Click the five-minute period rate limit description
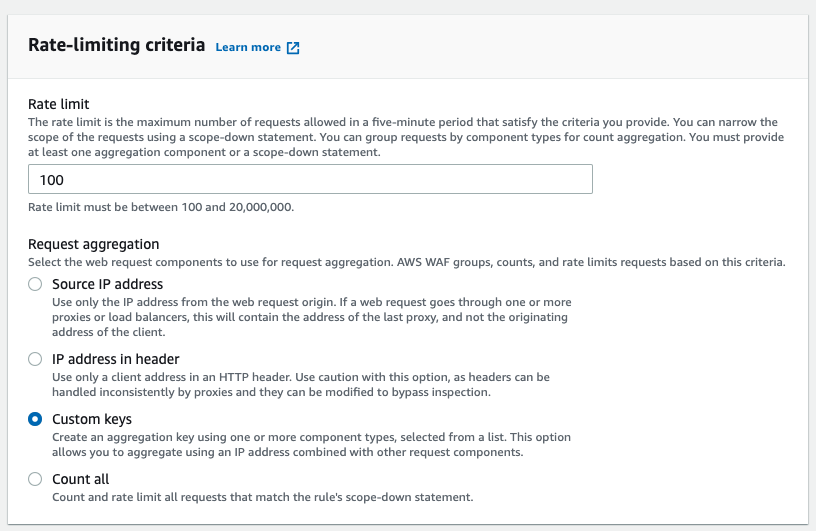This screenshot has width=816, height=531. coord(406,137)
